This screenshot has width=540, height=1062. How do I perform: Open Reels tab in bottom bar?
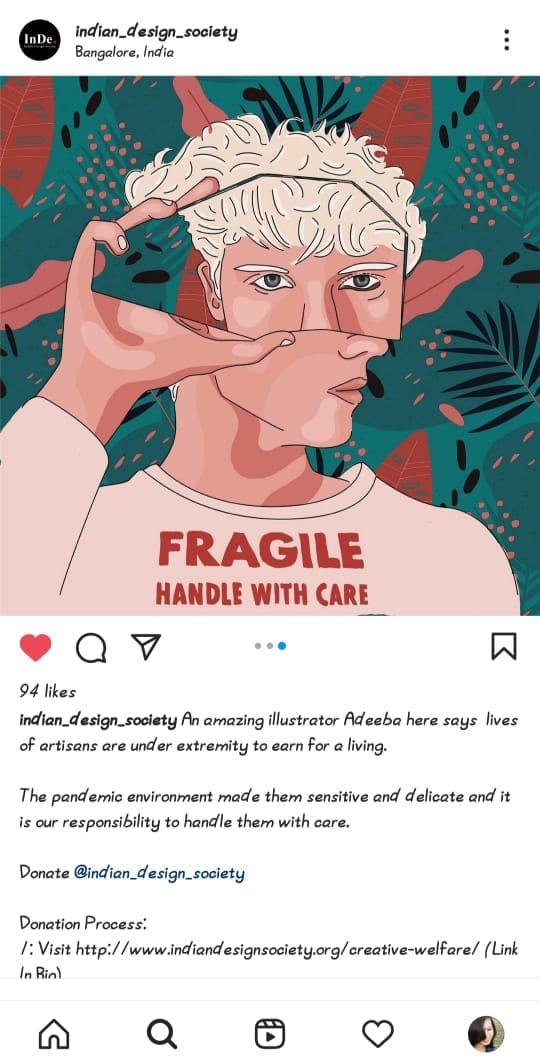pos(270,1034)
